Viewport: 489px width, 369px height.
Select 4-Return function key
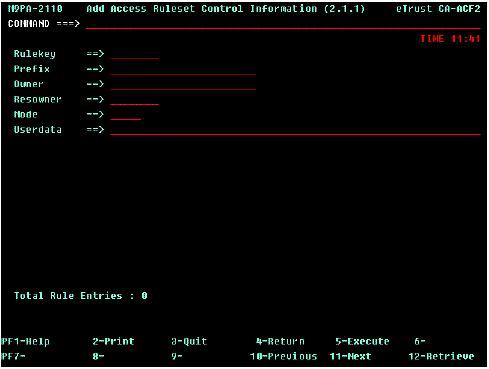(280, 341)
